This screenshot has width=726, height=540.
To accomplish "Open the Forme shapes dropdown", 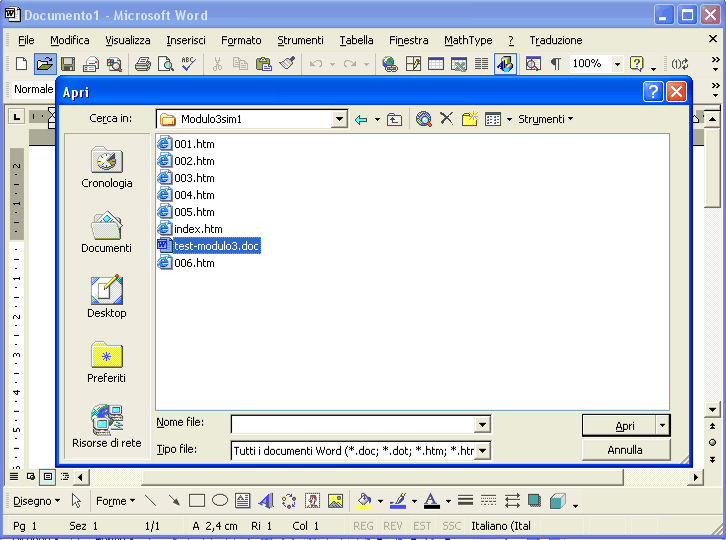I will (115, 501).
